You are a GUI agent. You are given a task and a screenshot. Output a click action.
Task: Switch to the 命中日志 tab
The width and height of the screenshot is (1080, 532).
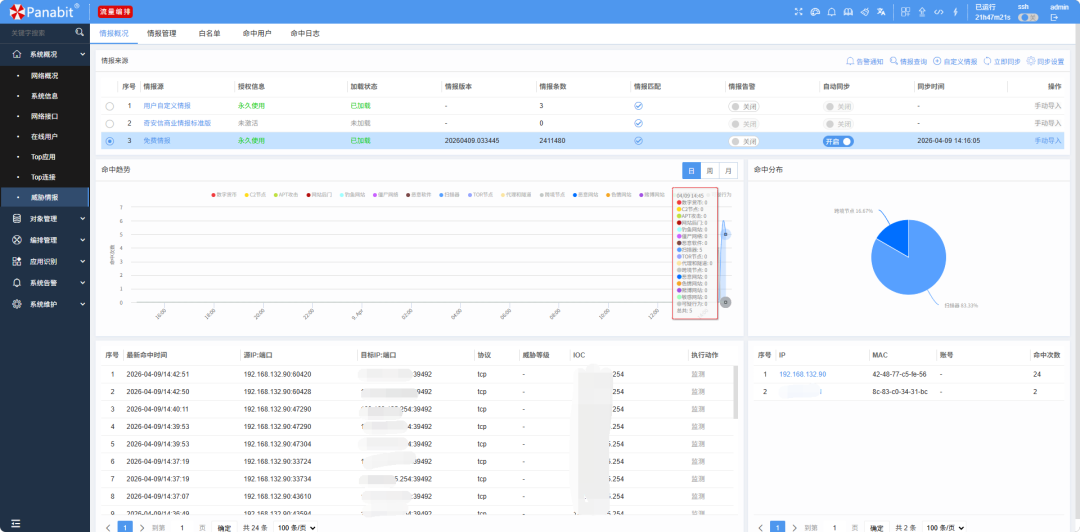pyautogui.click(x=305, y=33)
